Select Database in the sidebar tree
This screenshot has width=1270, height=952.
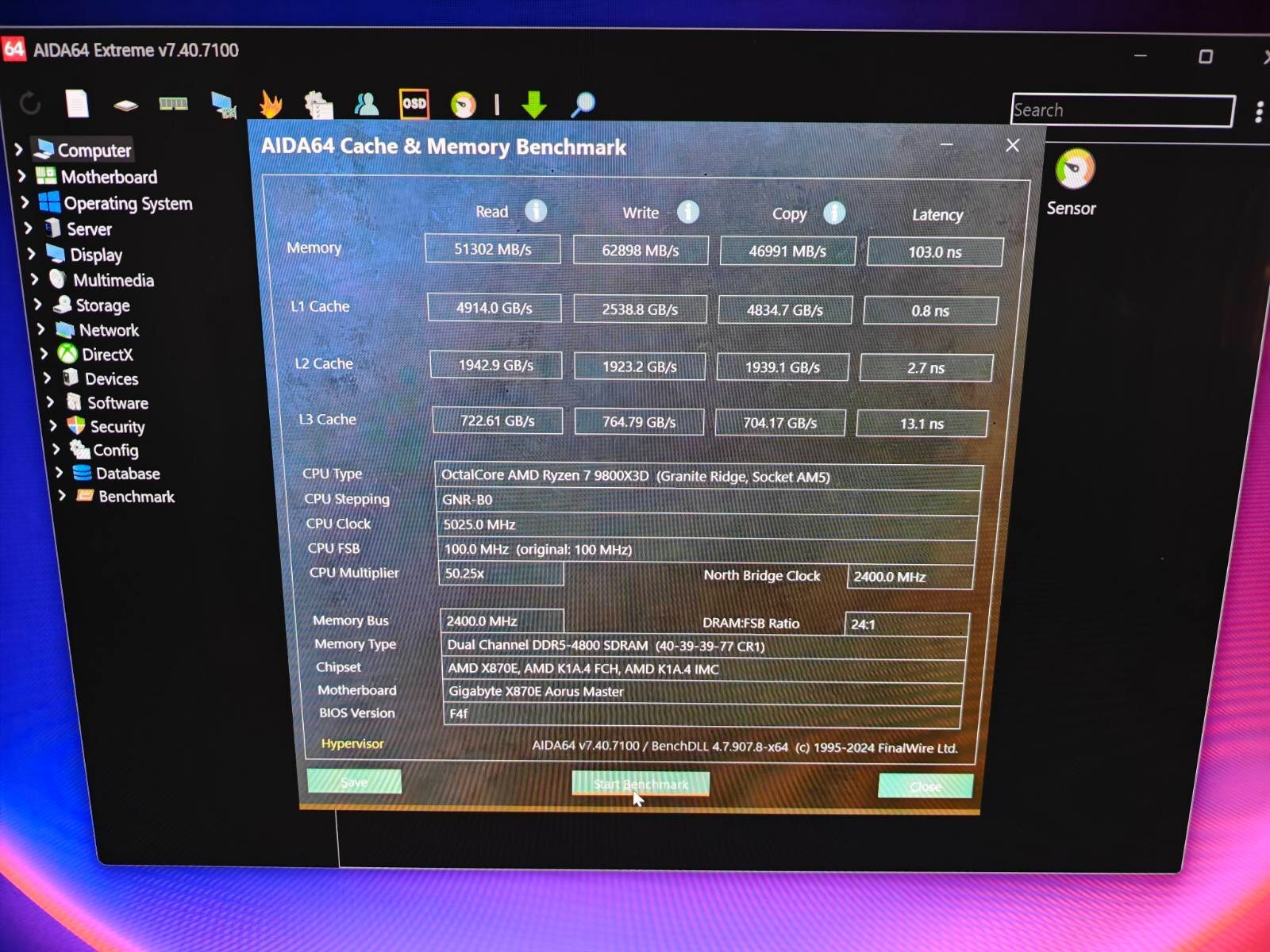[x=128, y=474]
